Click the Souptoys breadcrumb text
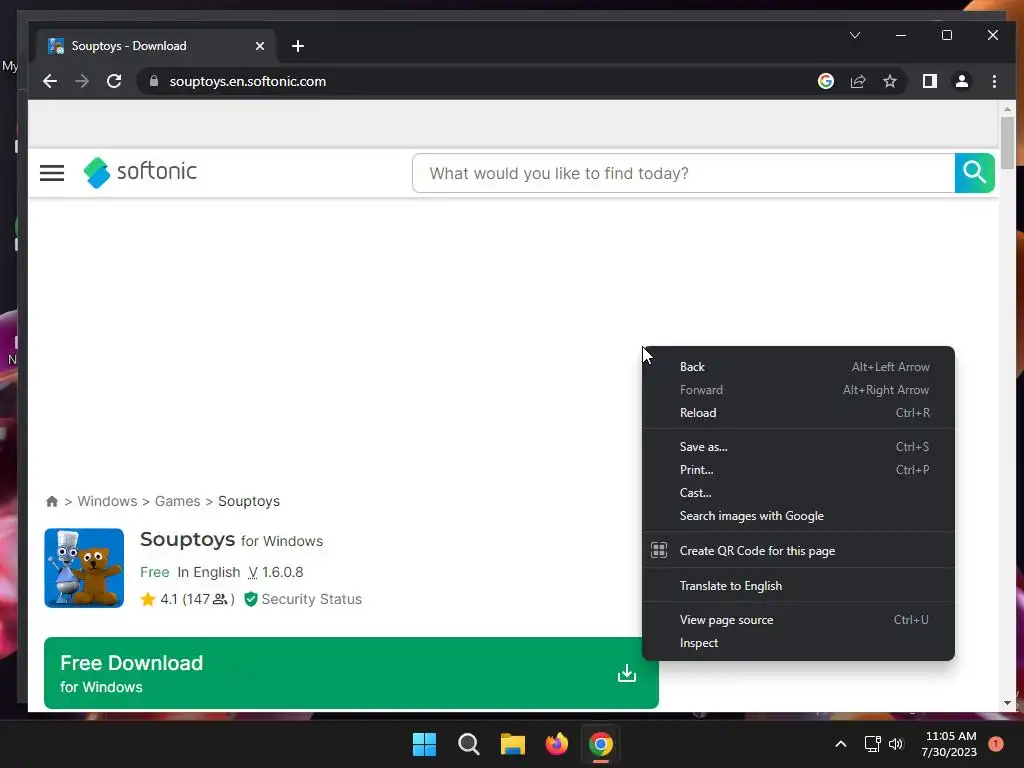 (x=249, y=501)
